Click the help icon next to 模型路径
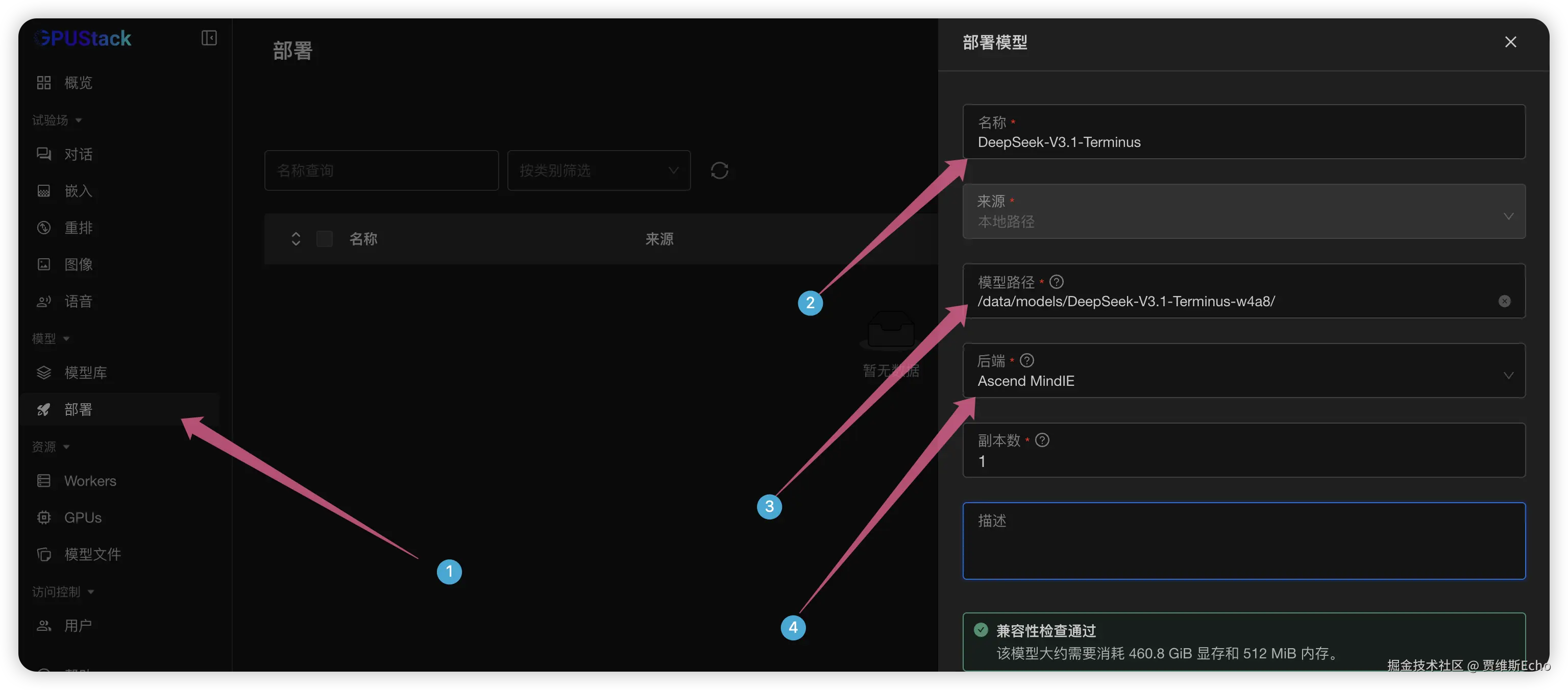This screenshot has width=1568, height=690. click(1057, 282)
